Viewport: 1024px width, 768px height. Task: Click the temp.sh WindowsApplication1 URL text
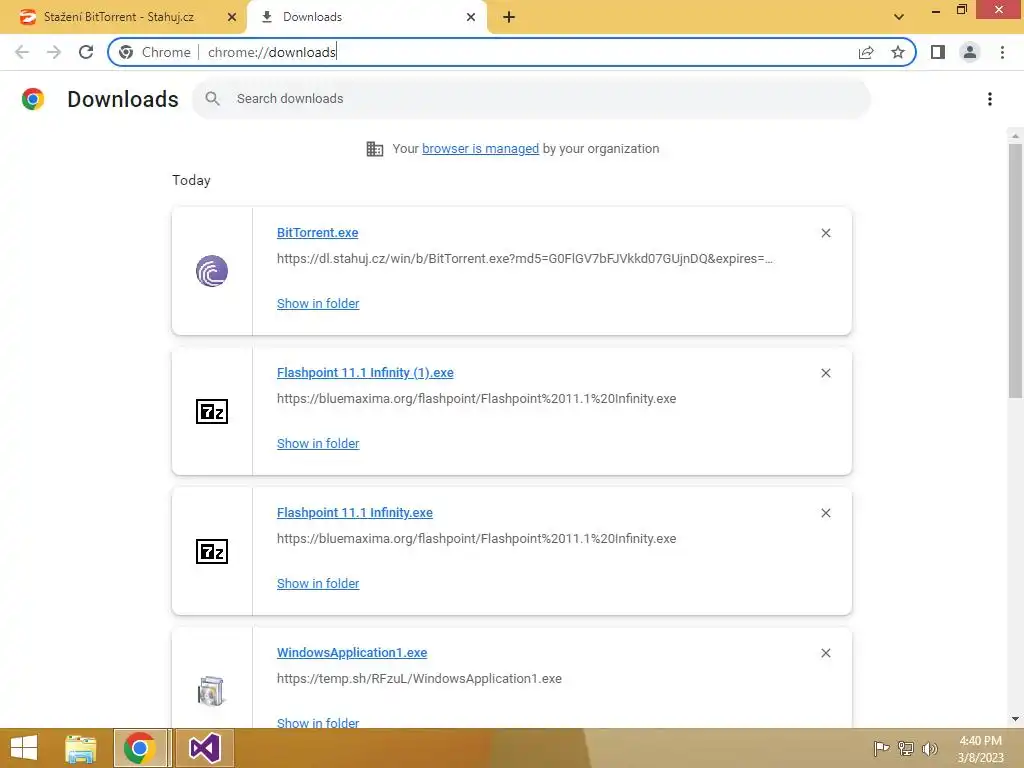point(419,679)
